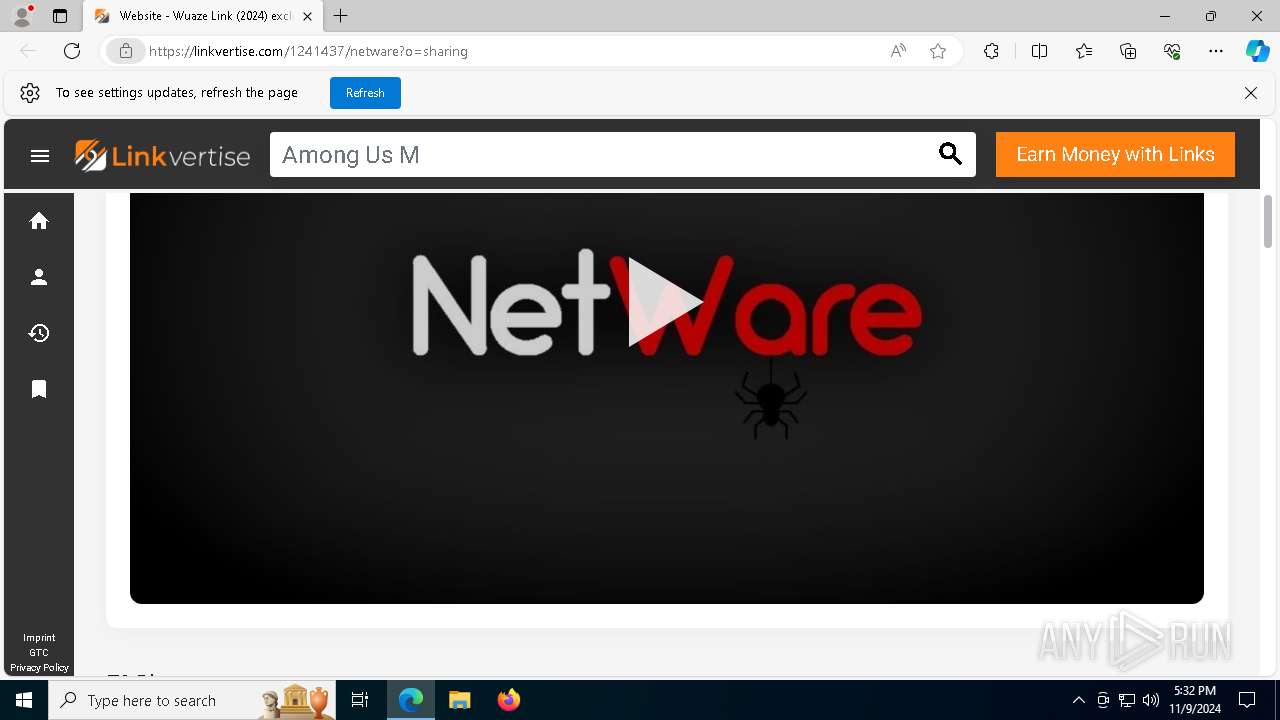Screen dimensions: 1280x720
Task: Click the browser back arrow
Action: point(28,51)
